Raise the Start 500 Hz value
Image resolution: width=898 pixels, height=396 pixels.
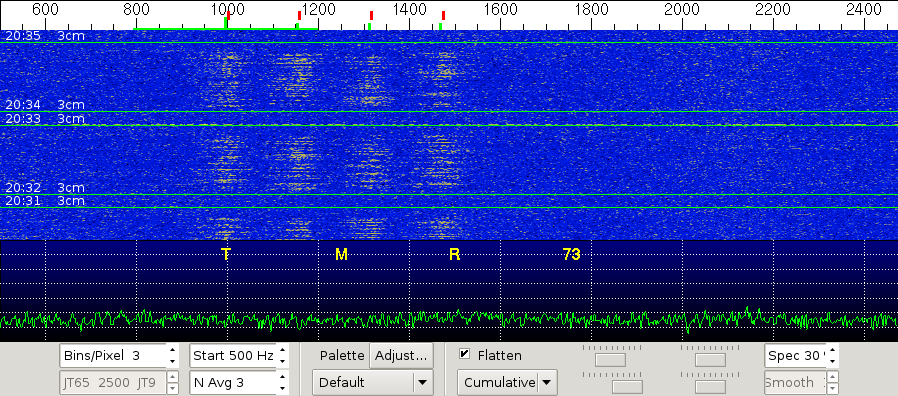pyautogui.click(x=282, y=350)
